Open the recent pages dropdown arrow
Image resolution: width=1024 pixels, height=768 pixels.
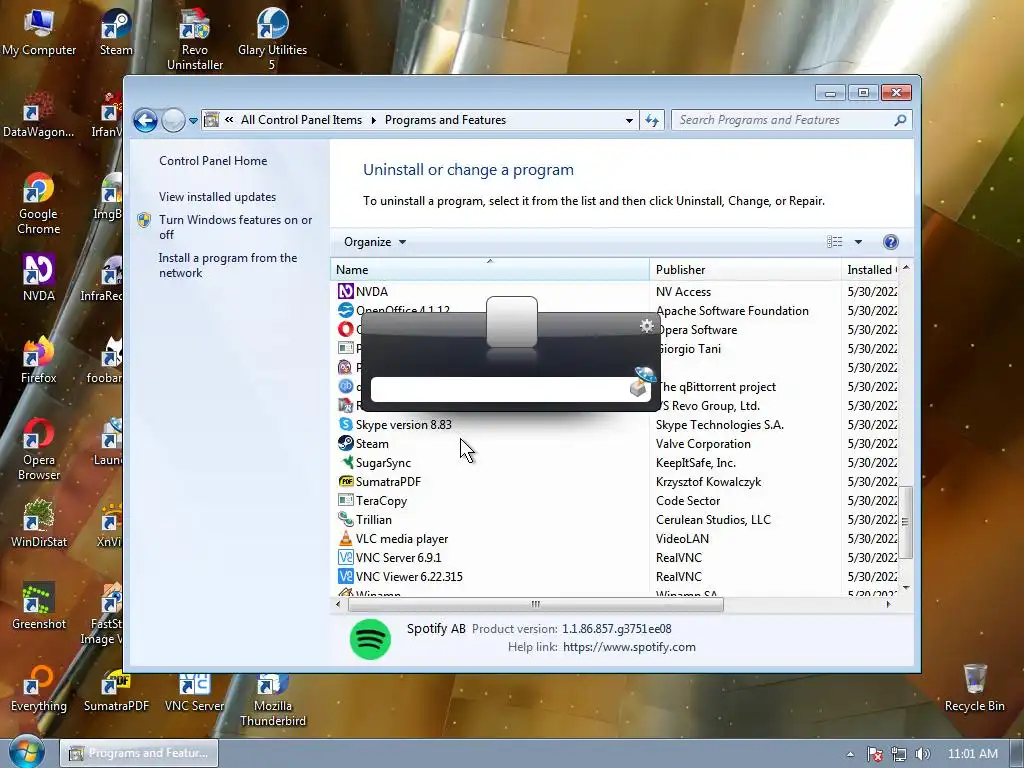(193, 121)
